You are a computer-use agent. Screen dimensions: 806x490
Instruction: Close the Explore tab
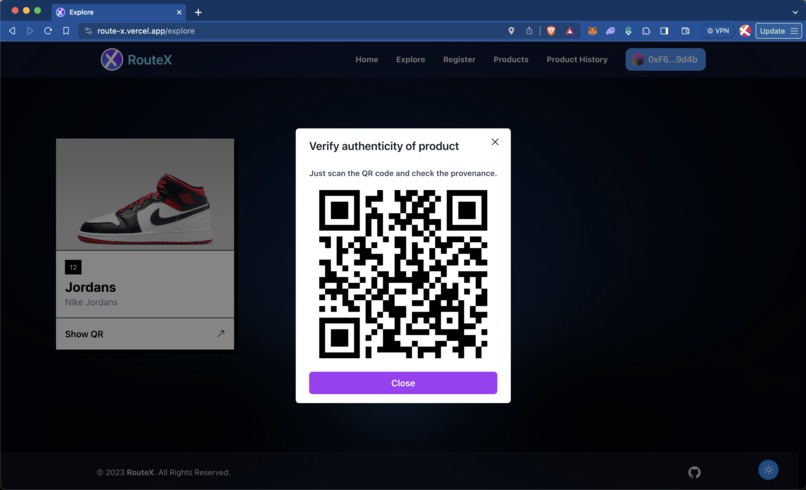(x=179, y=12)
